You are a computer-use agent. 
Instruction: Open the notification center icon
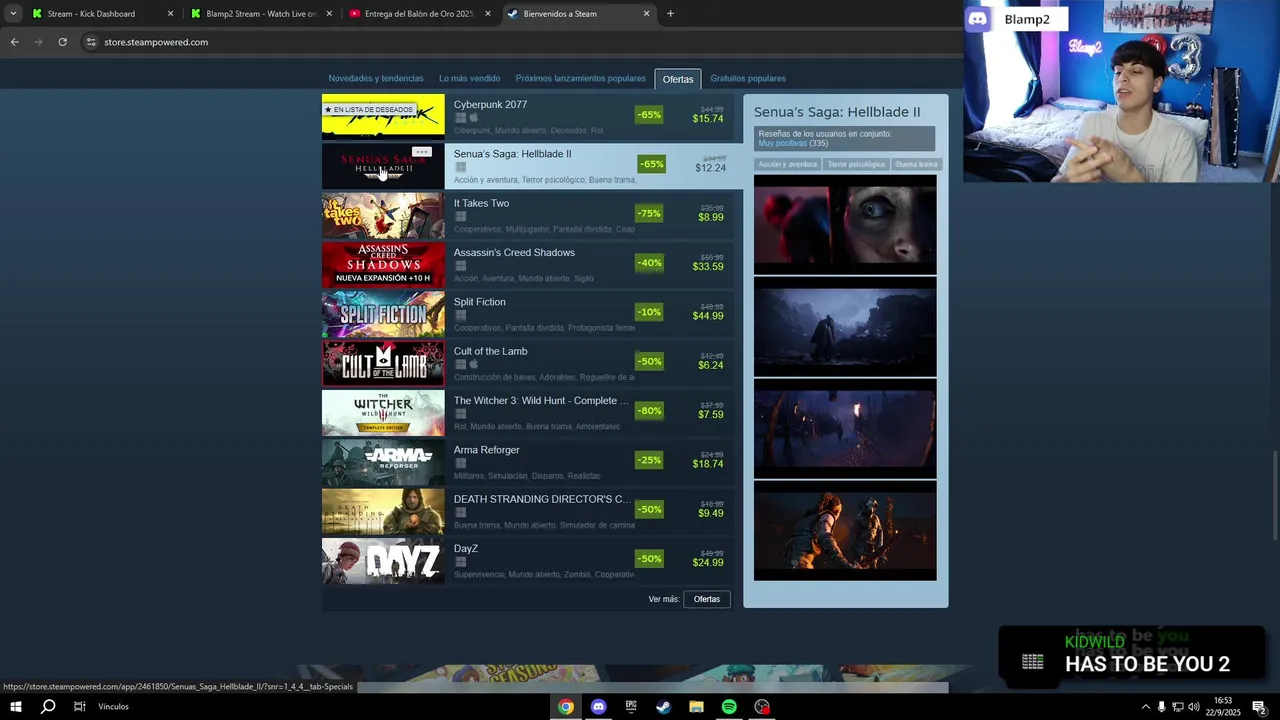pyautogui.click(x=1259, y=707)
